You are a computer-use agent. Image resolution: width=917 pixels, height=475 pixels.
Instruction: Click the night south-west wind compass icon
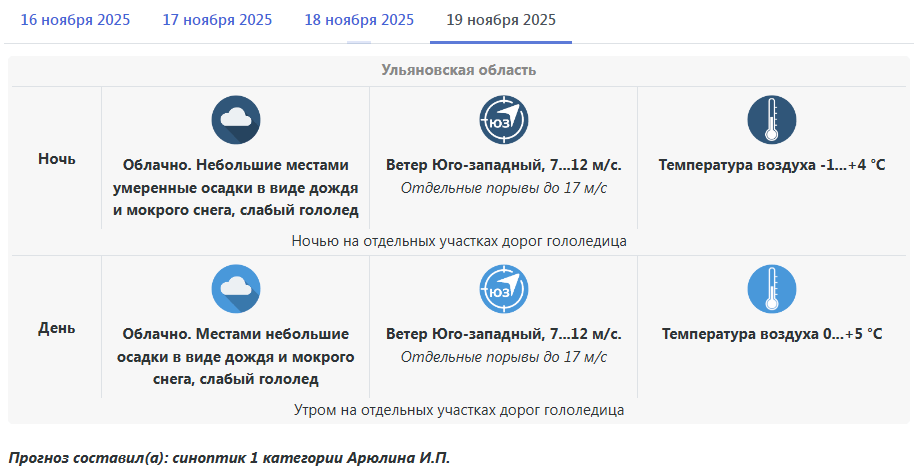(503, 120)
